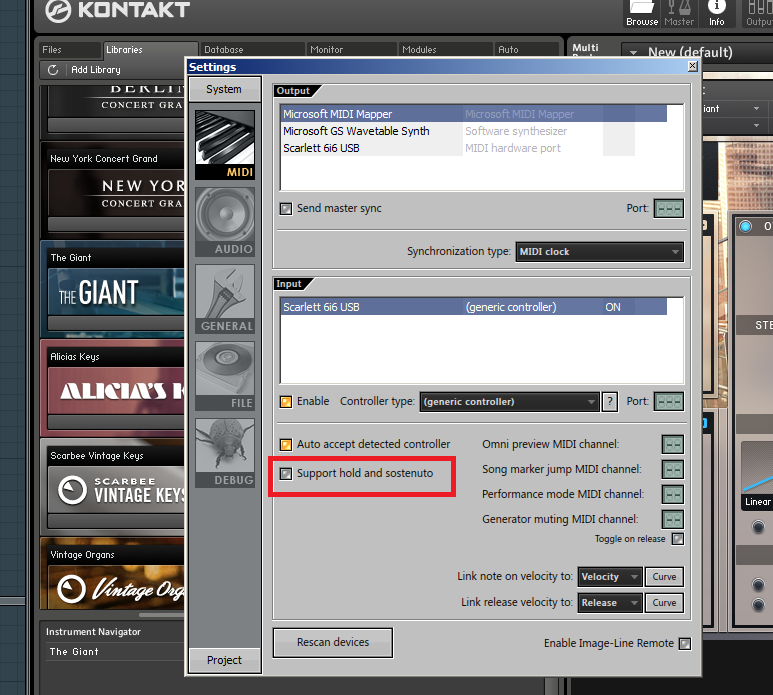Screen dimensions: 773x695
Task: Click the output Port value field
Action: click(x=669, y=208)
